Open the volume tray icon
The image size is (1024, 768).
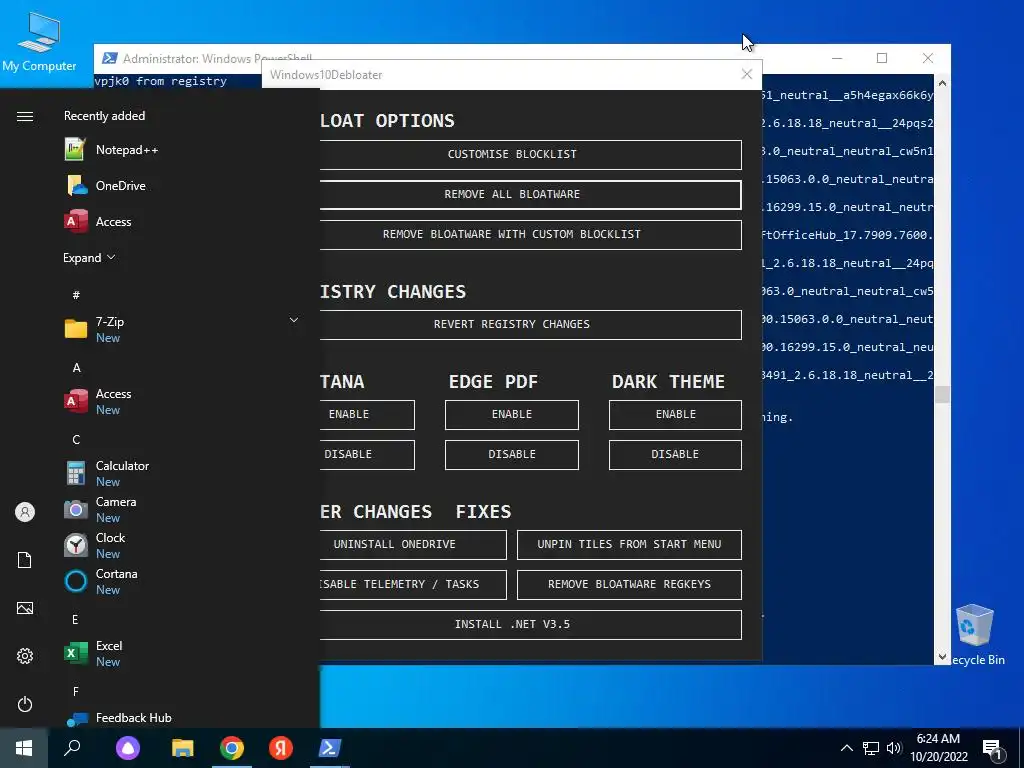point(894,748)
